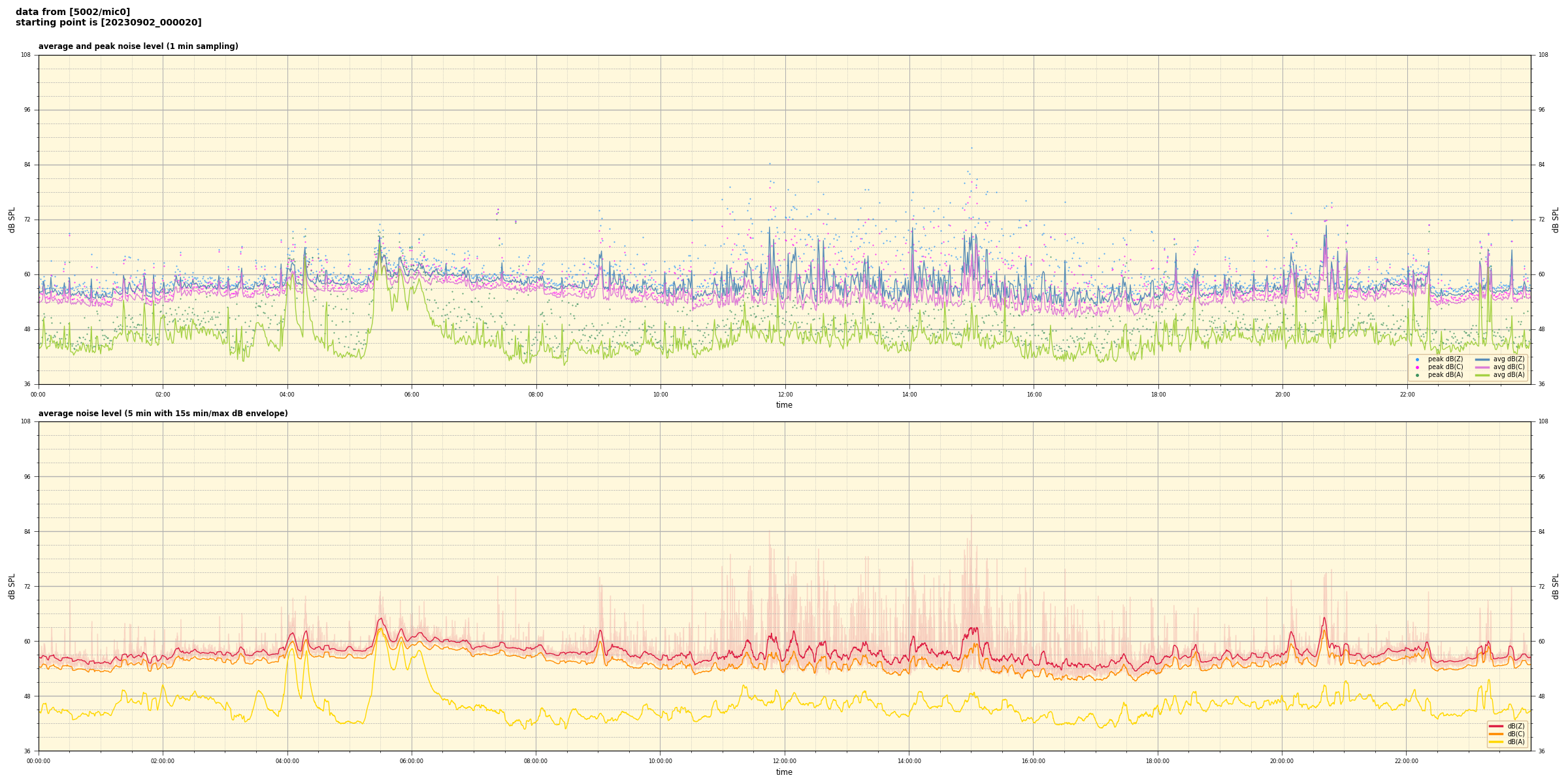Click the 18:00:00 tick label on lower chart

[x=1158, y=761]
